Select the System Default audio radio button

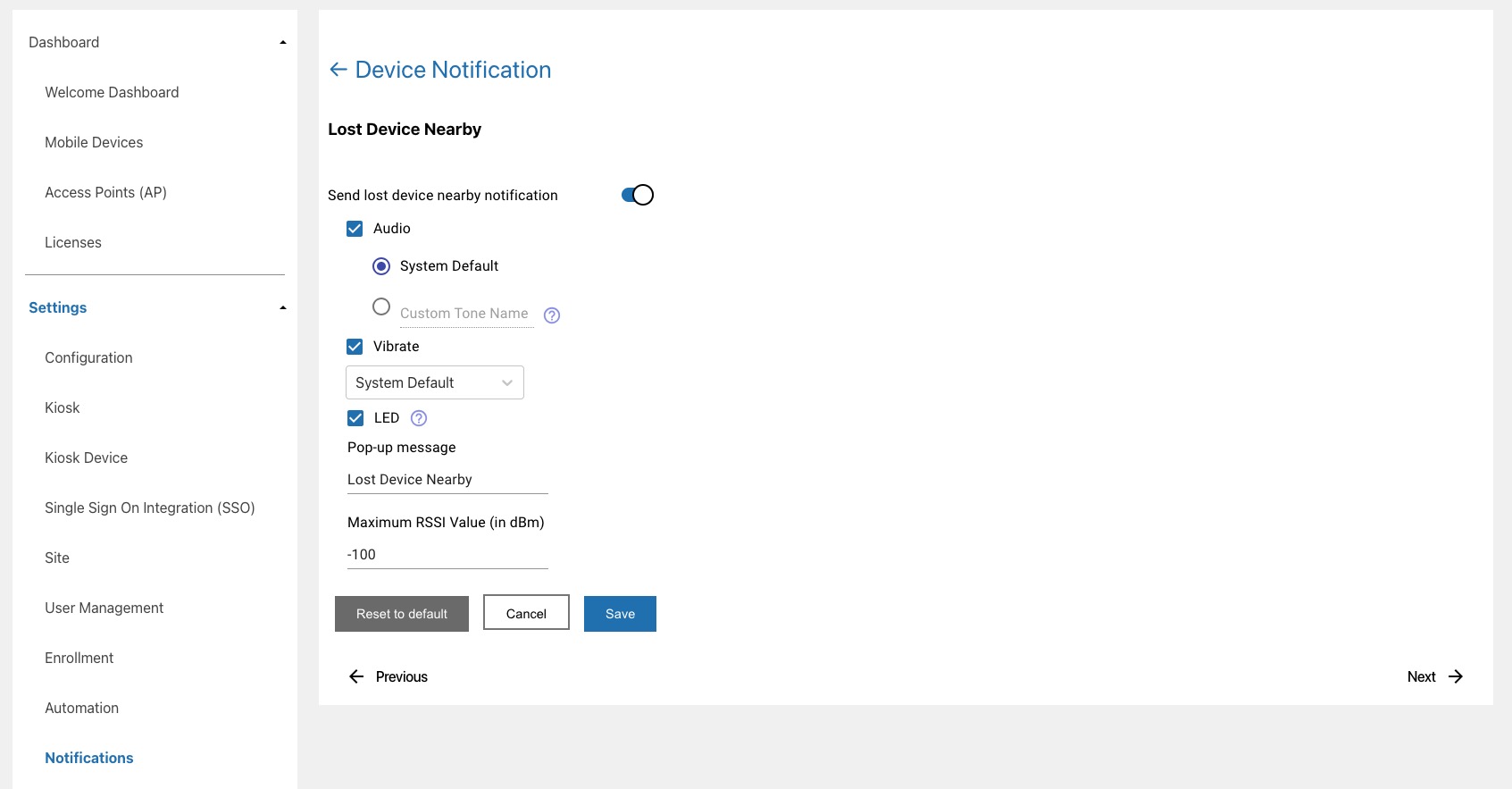coord(381,266)
